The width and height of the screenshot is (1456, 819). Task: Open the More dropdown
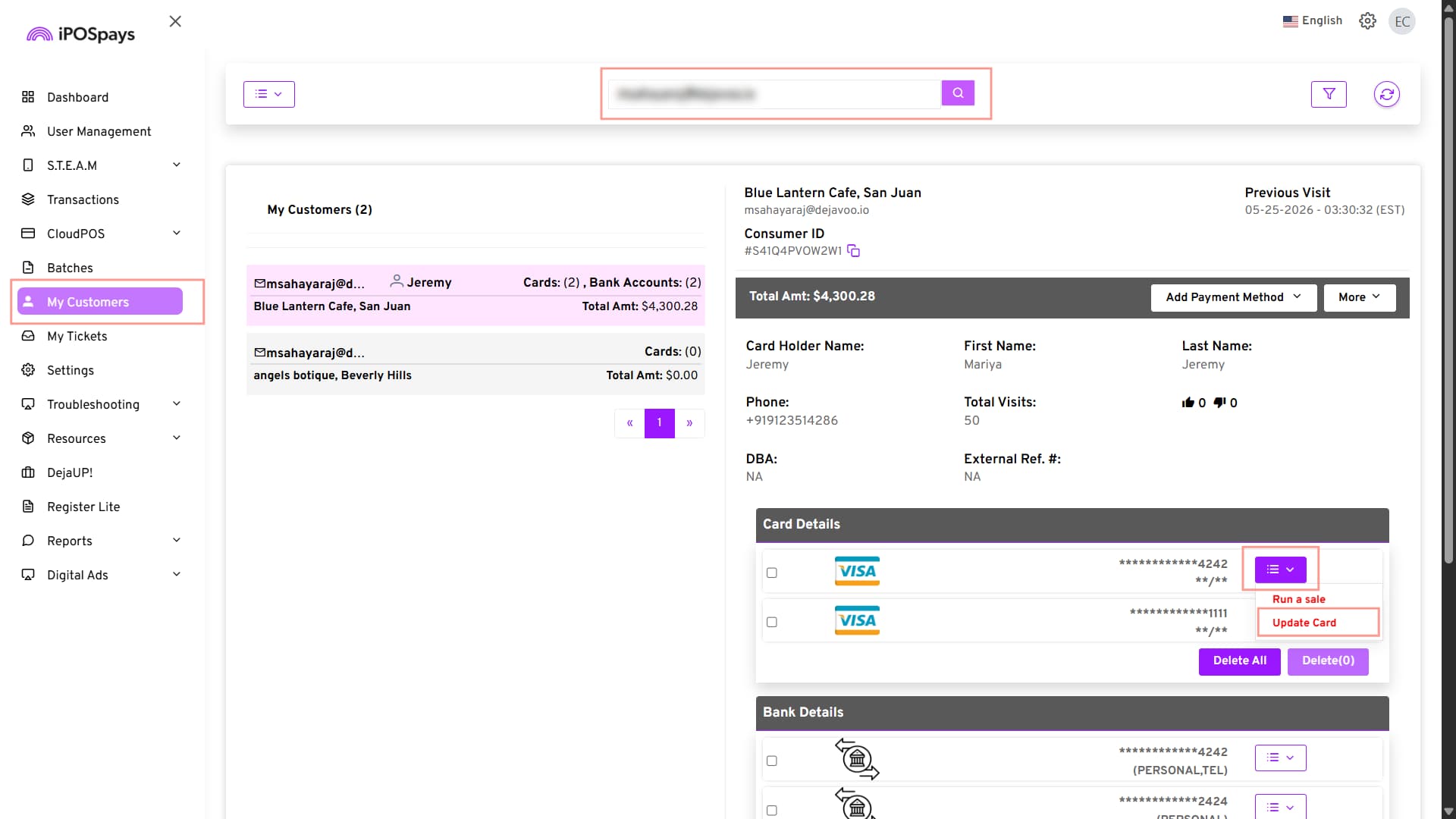click(1360, 297)
